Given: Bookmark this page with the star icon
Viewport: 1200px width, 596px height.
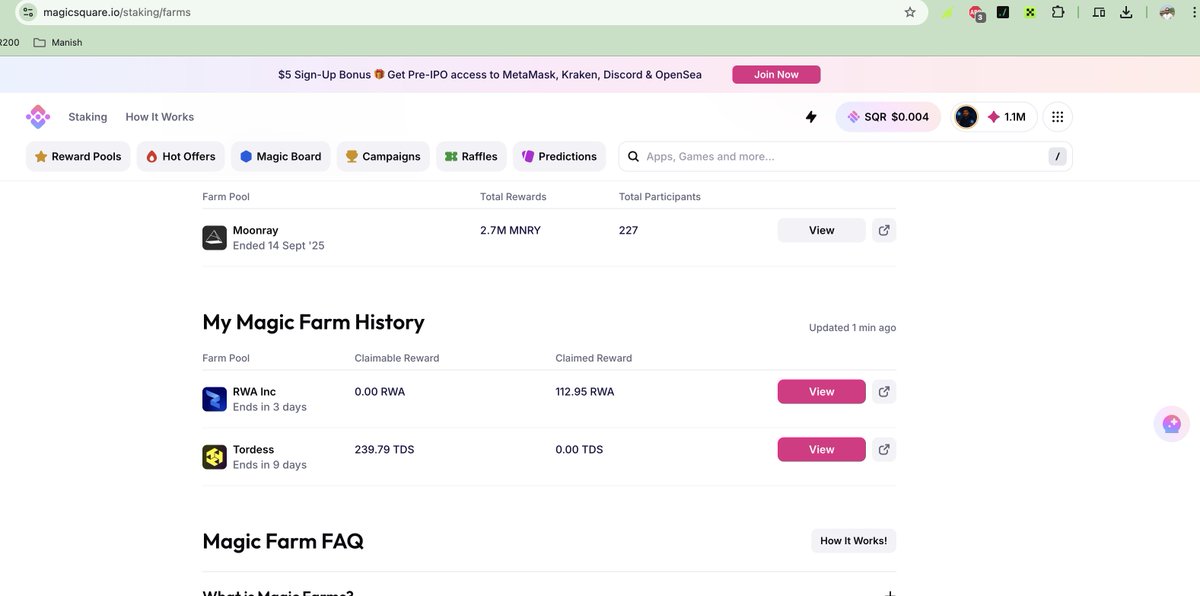Looking at the screenshot, I should (x=910, y=13).
